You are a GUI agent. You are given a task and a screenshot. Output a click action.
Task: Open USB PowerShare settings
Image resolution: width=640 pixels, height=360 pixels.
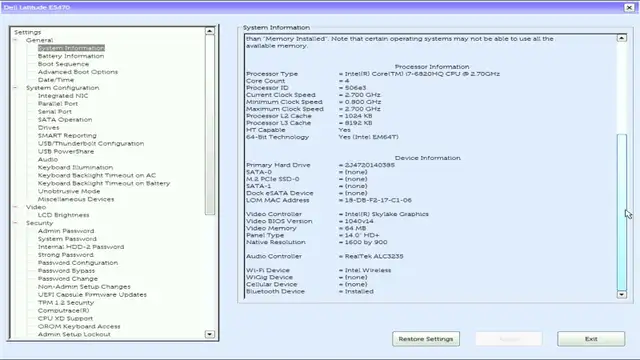coord(66,151)
